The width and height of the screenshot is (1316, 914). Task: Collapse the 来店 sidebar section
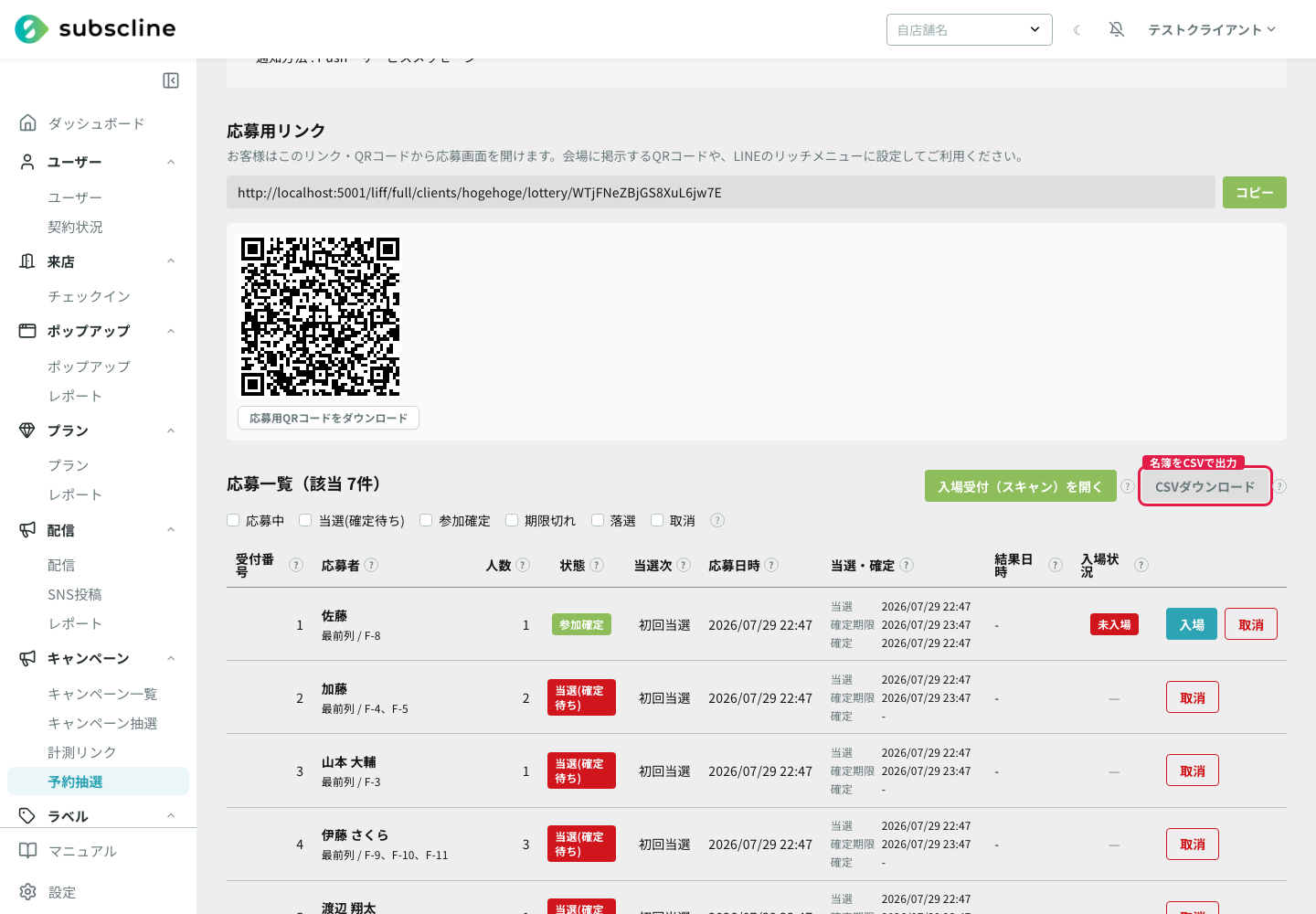pyautogui.click(x=171, y=261)
